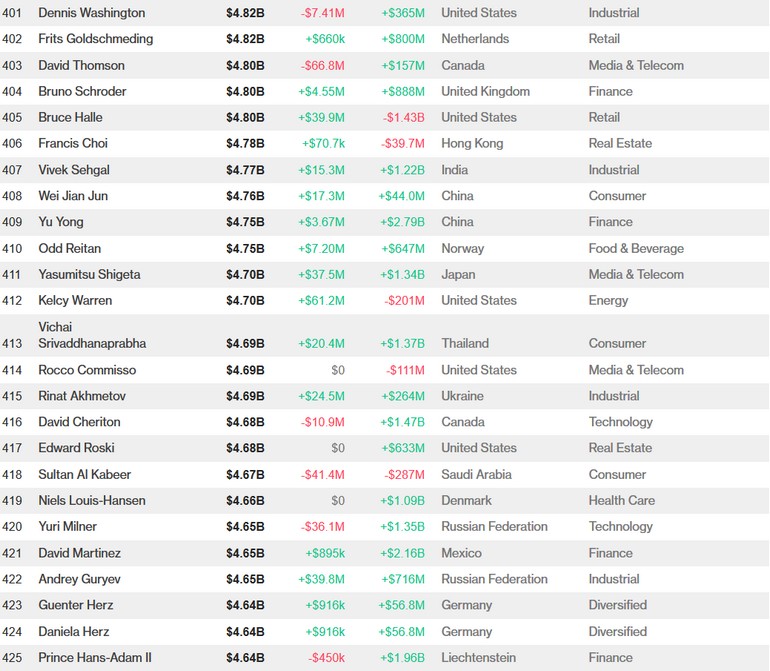Select the row ranked 416
This screenshot has width=770, height=671.
pyautogui.click(x=79, y=422)
